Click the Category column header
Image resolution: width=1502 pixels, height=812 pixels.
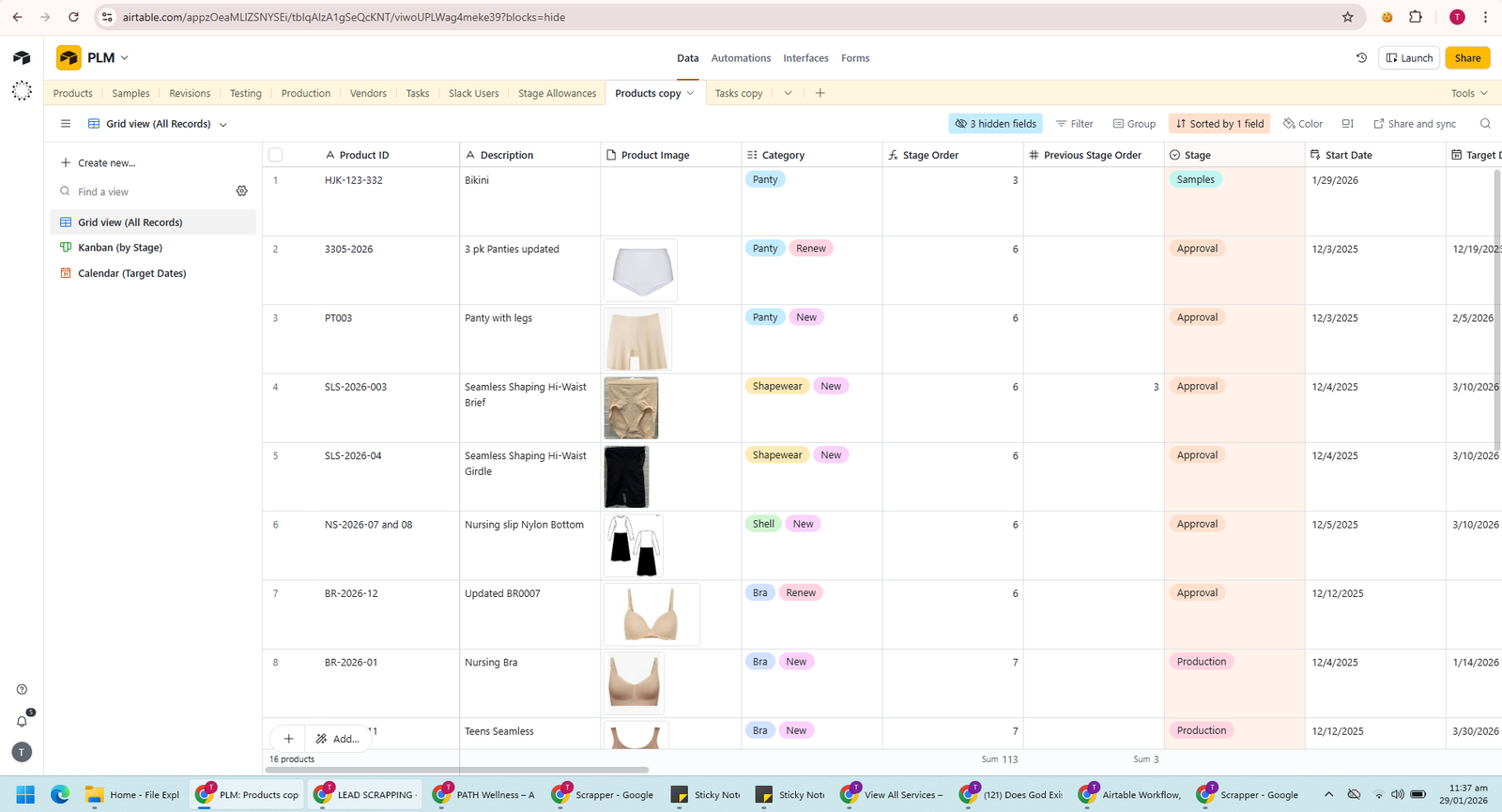812,155
